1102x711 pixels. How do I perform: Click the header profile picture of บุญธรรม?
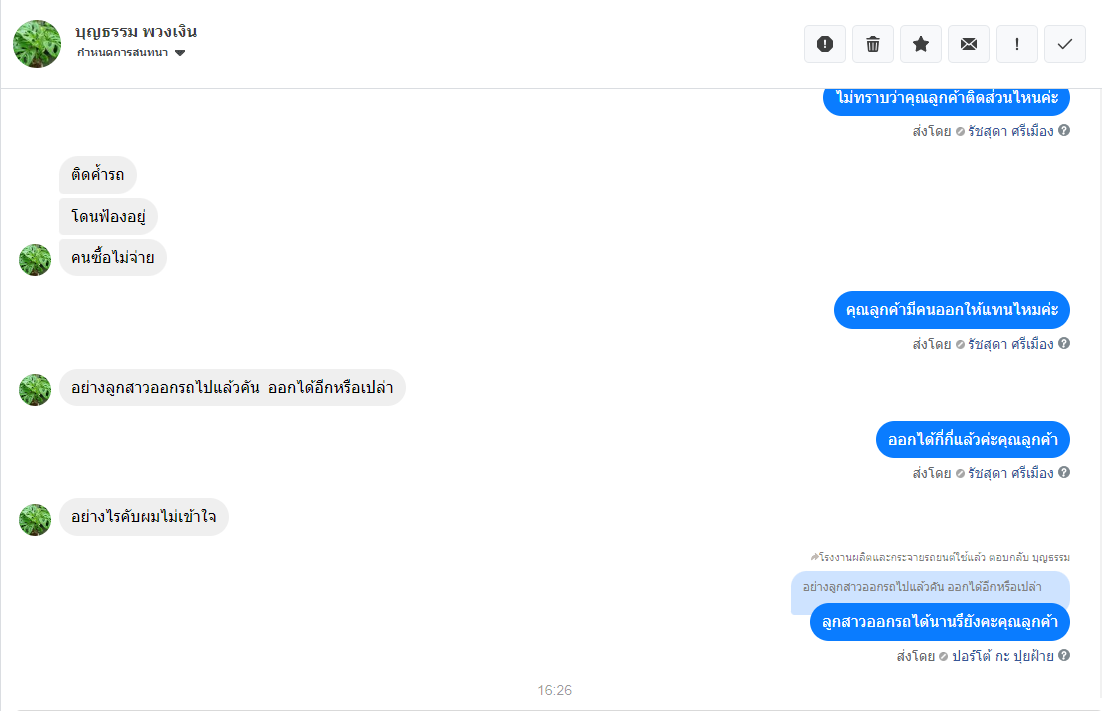point(37,44)
